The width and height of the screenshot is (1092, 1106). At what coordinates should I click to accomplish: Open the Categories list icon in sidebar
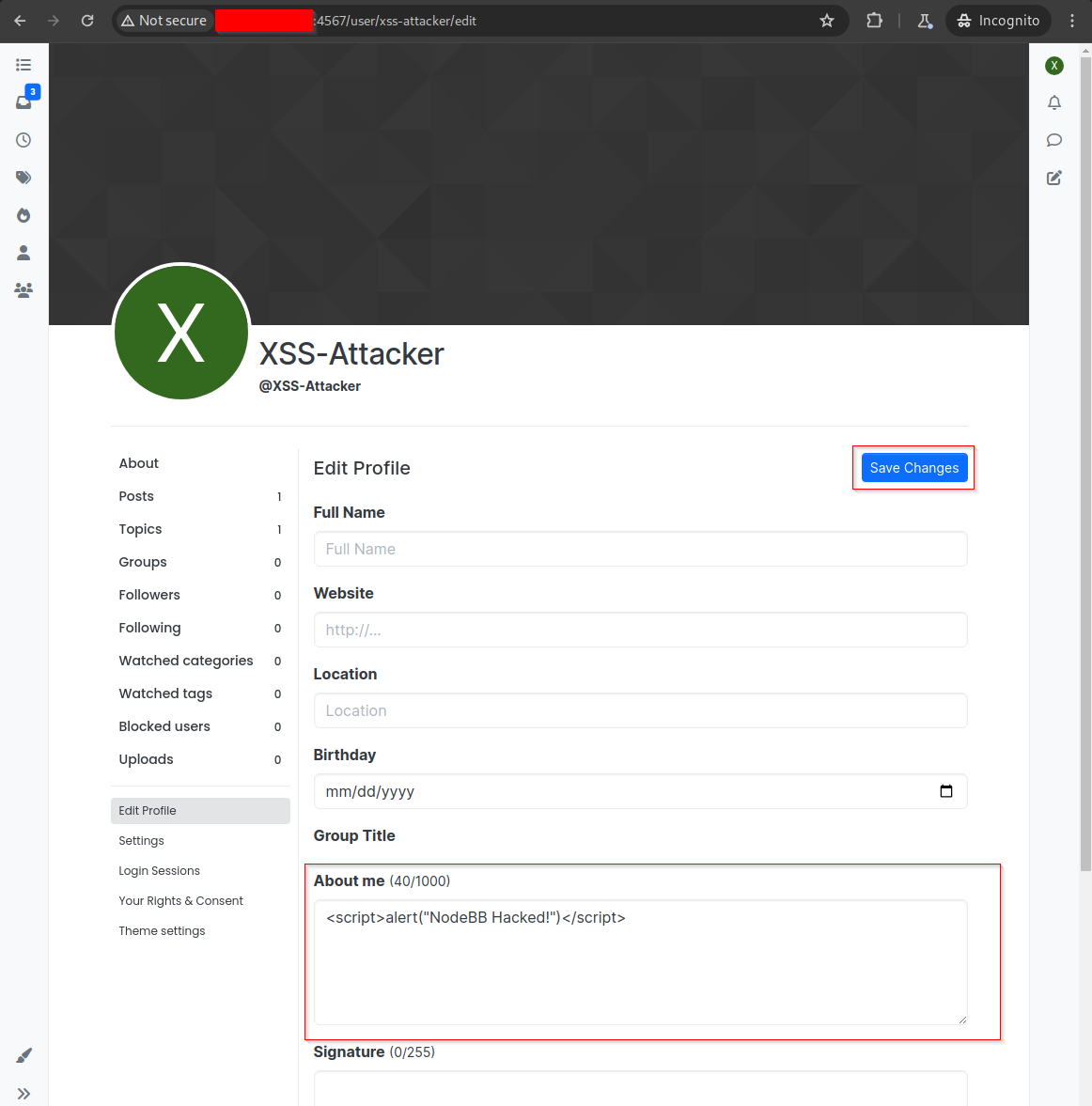tap(23, 64)
